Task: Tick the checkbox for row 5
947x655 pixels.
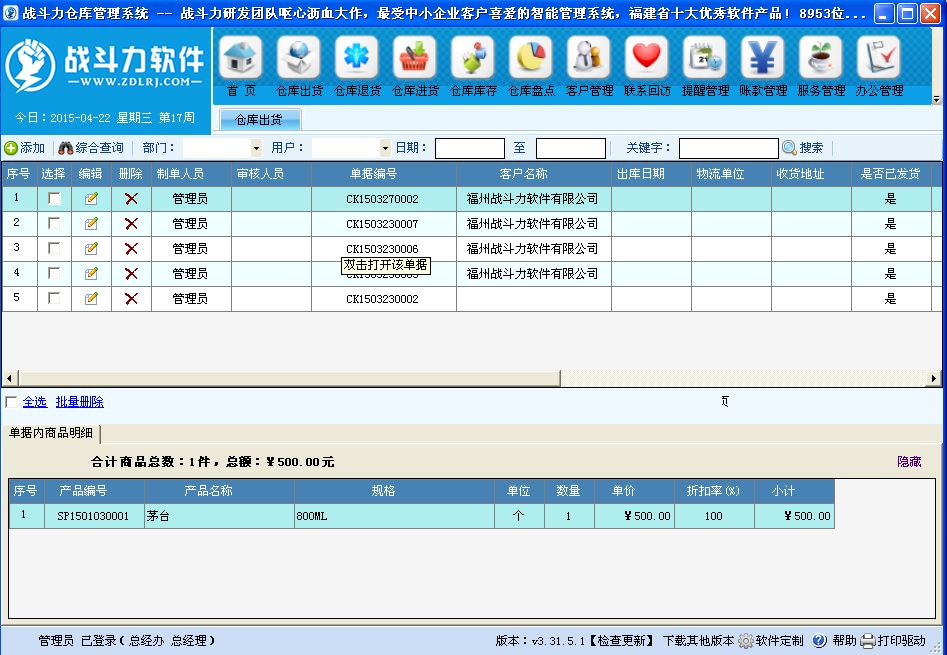Action: pos(54,299)
